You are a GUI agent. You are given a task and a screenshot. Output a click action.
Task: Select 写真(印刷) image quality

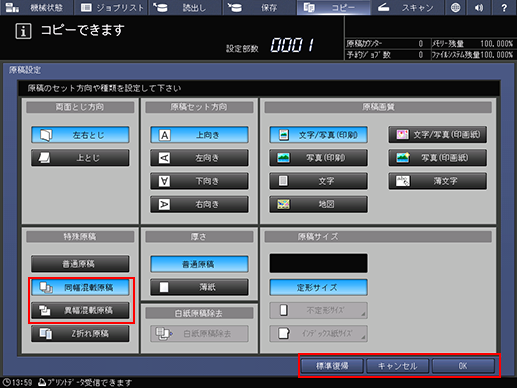[319, 158]
